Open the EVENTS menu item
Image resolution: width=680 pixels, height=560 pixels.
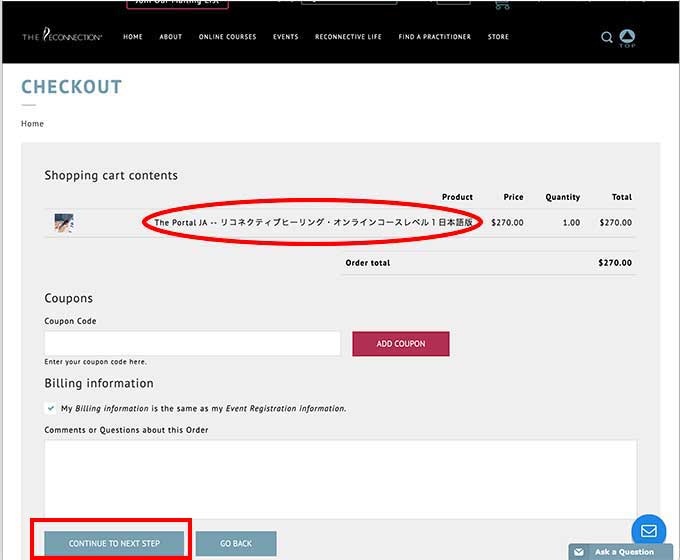285,37
